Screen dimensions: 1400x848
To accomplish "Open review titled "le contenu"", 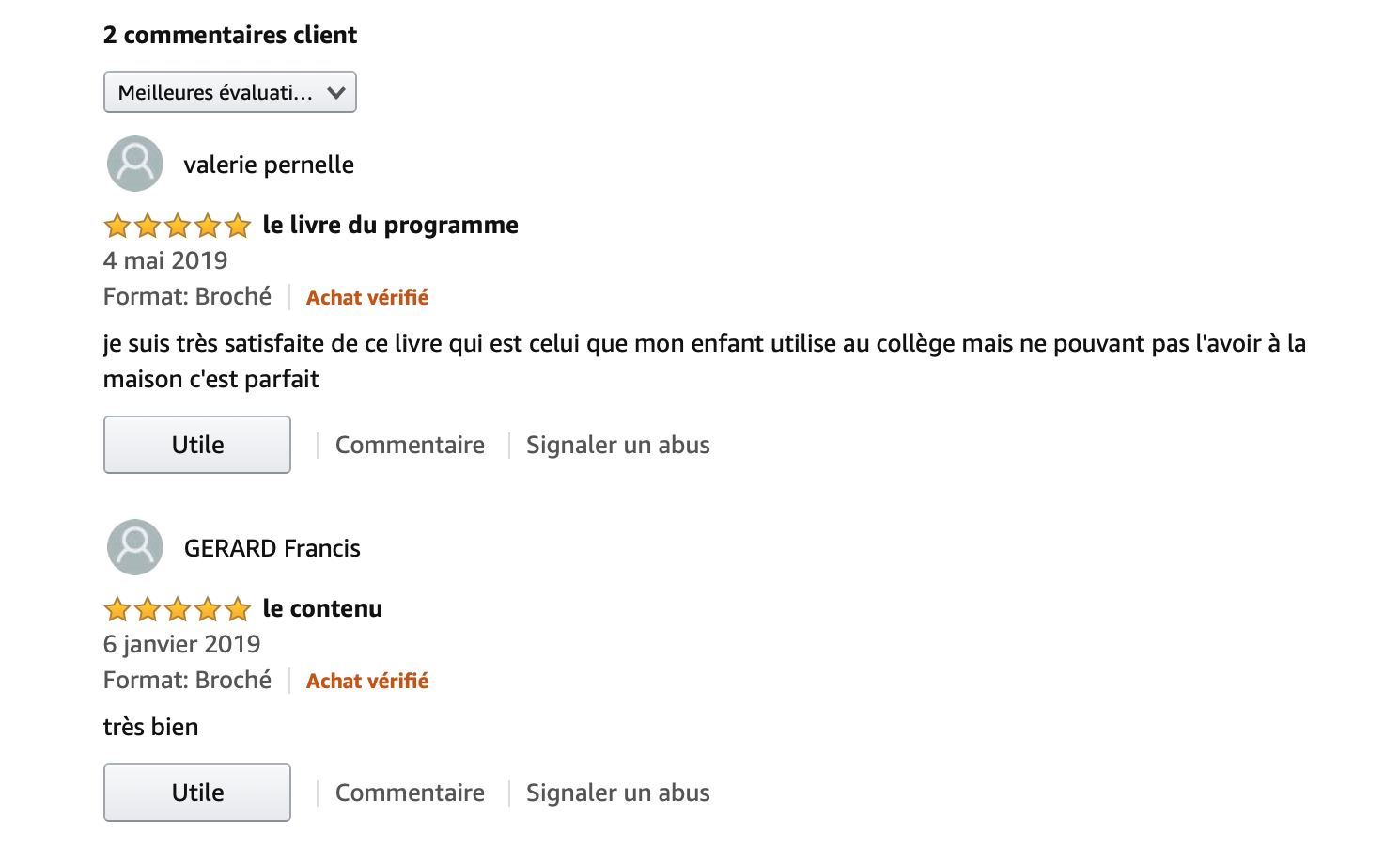I will click(x=322, y=608).
